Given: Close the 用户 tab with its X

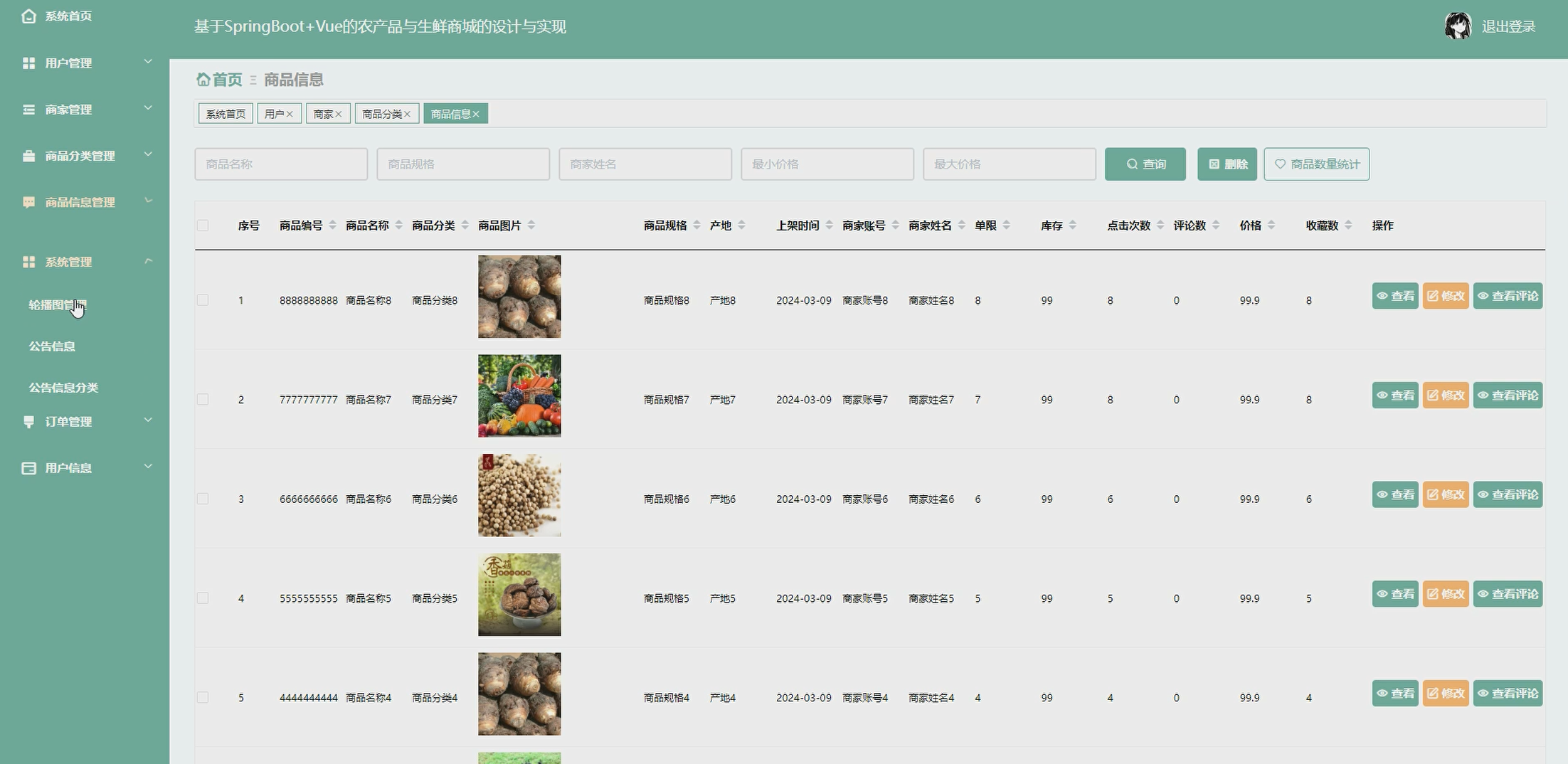Looking at the screenshot, I should [x=290, y=114].
